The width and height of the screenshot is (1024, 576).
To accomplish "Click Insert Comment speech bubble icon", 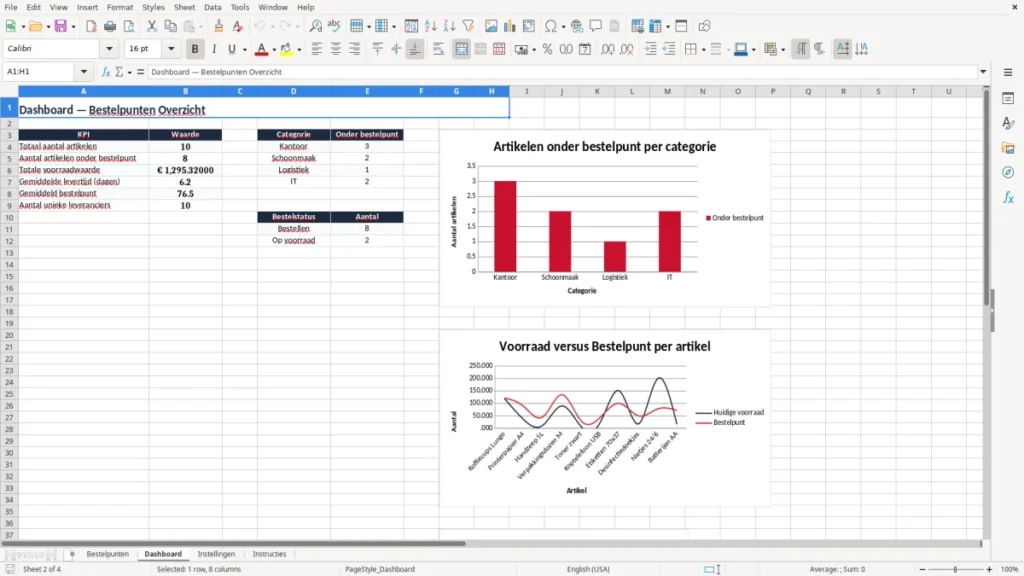I will tap(596, 26).
